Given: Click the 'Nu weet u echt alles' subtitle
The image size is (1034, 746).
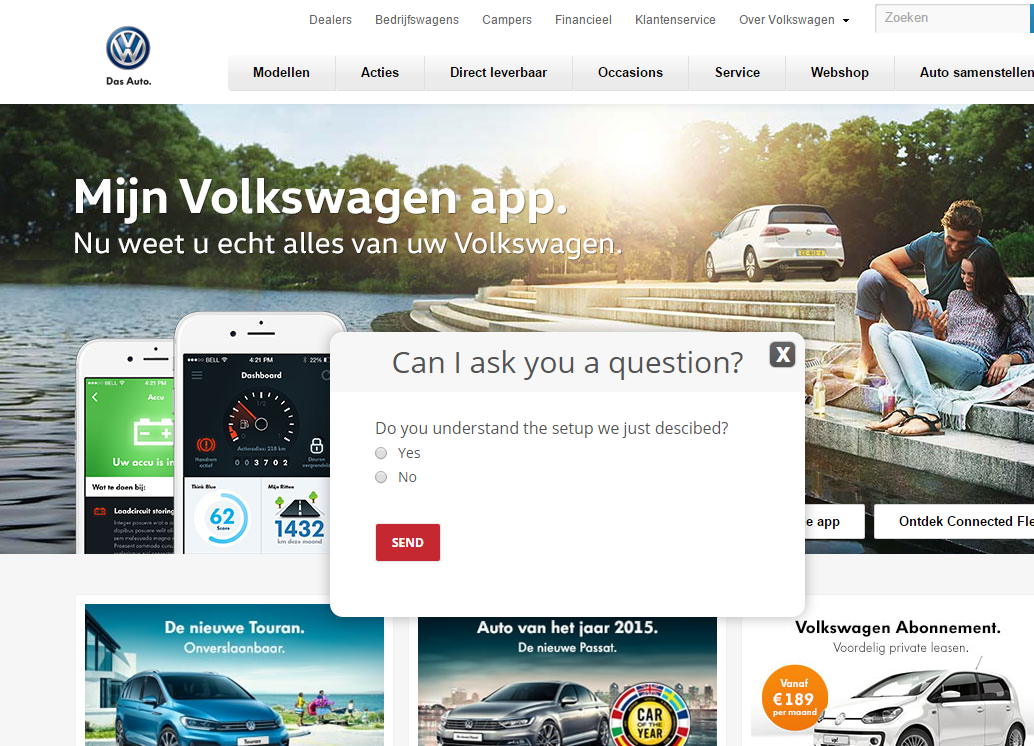Looking at the screenshot, I should pyautogui.click(x=348, y=243).
